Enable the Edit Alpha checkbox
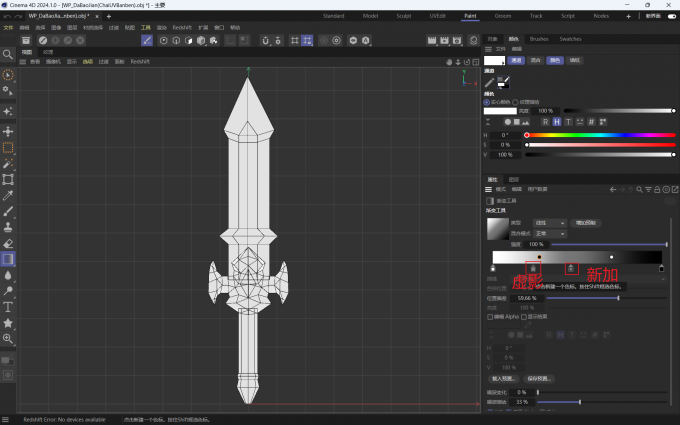The image size is (680, 425). tap(490, 317)
